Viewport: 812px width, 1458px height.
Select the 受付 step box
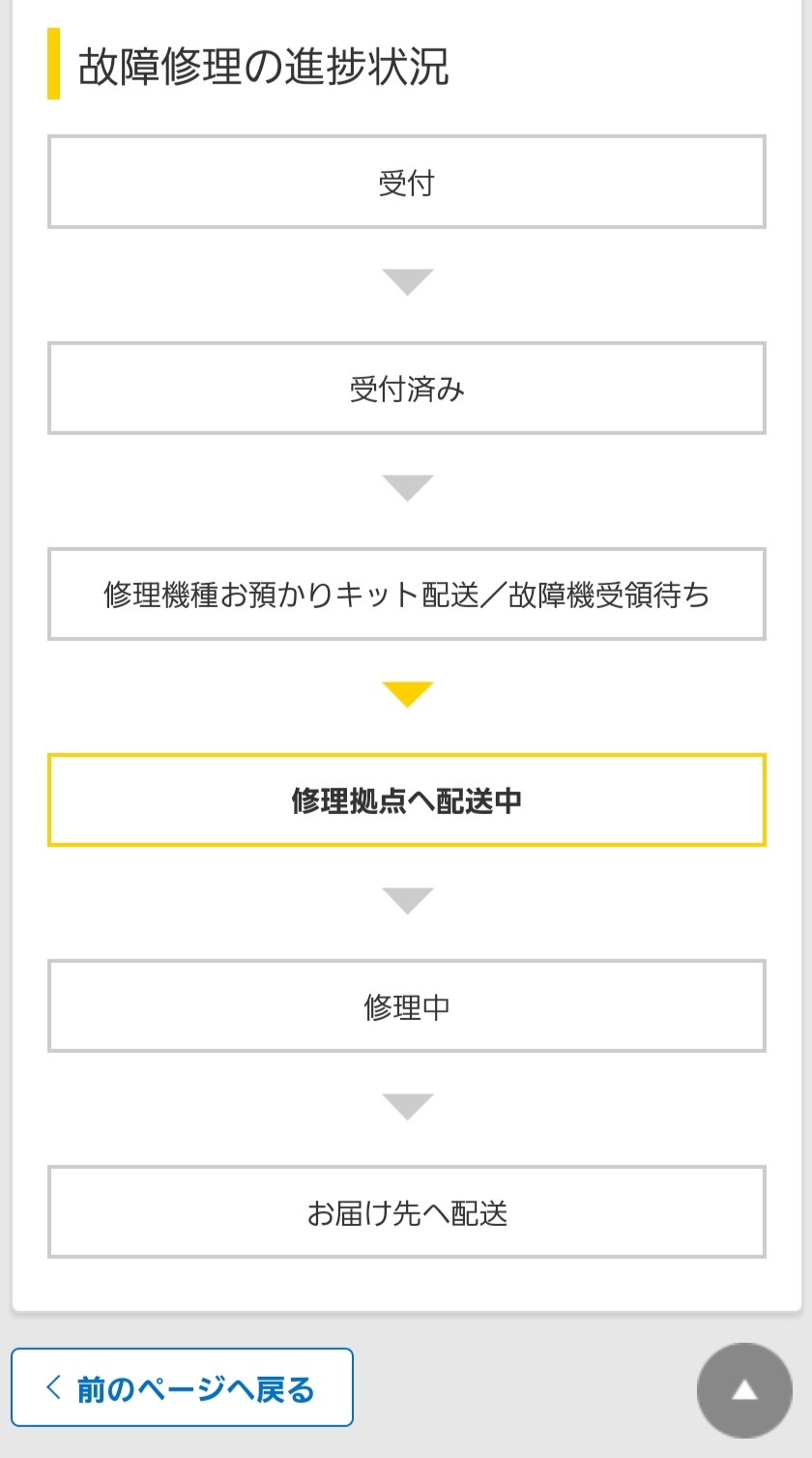(407, 182)
